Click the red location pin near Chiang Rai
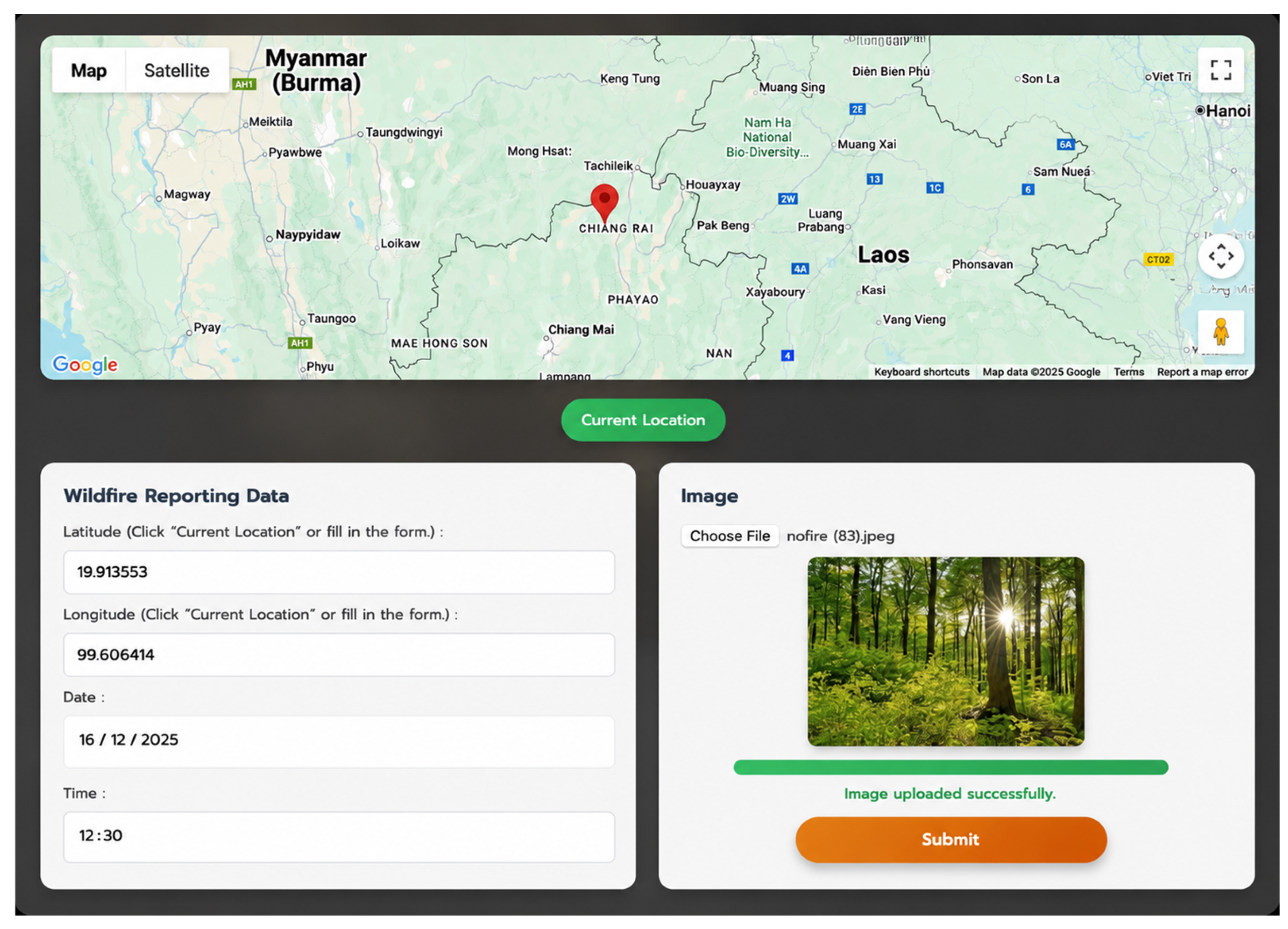Viewport: 1288px width, 929px height. [x=604, y=203]
